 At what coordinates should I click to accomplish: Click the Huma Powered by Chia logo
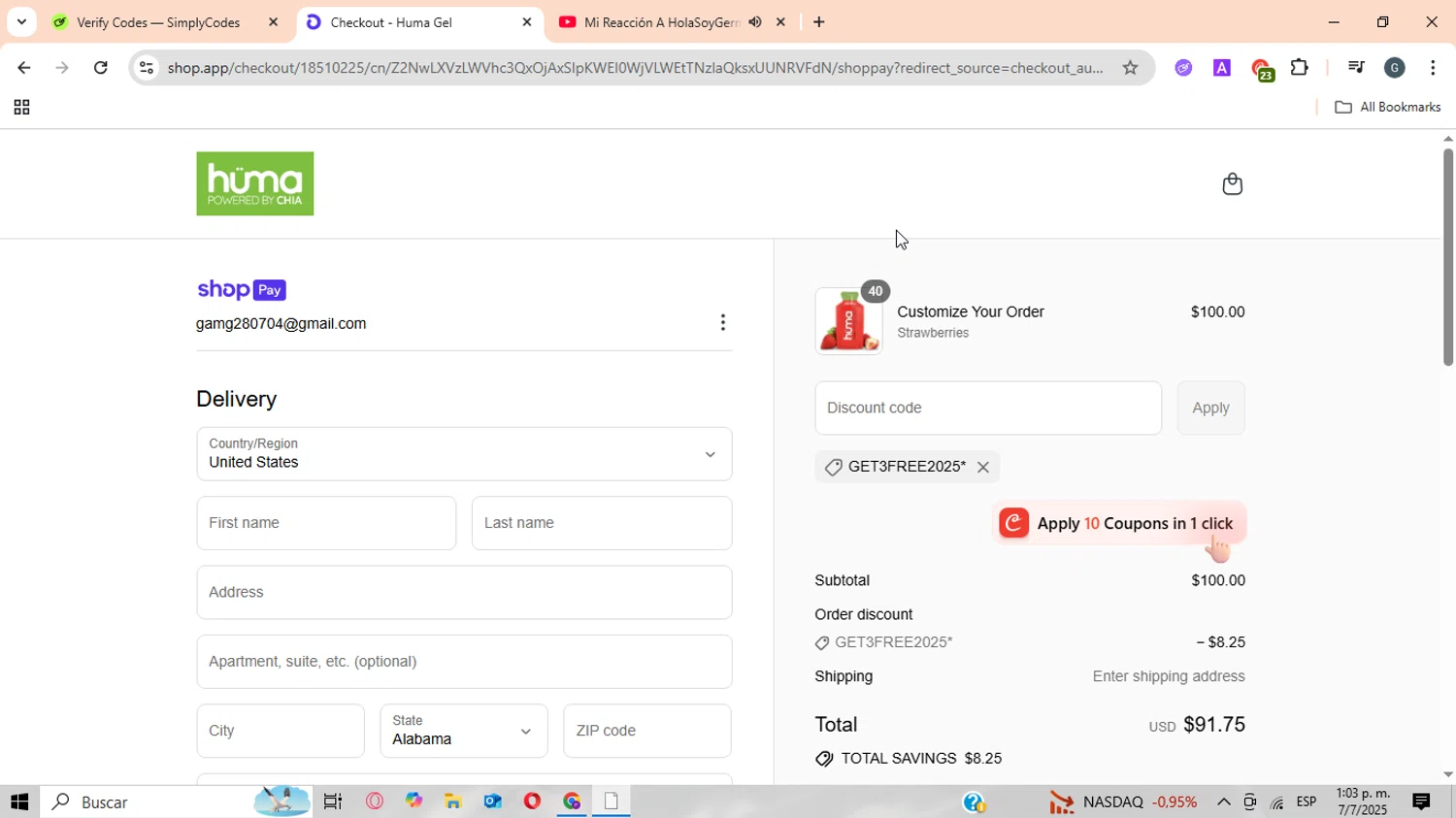click(255, 183)
